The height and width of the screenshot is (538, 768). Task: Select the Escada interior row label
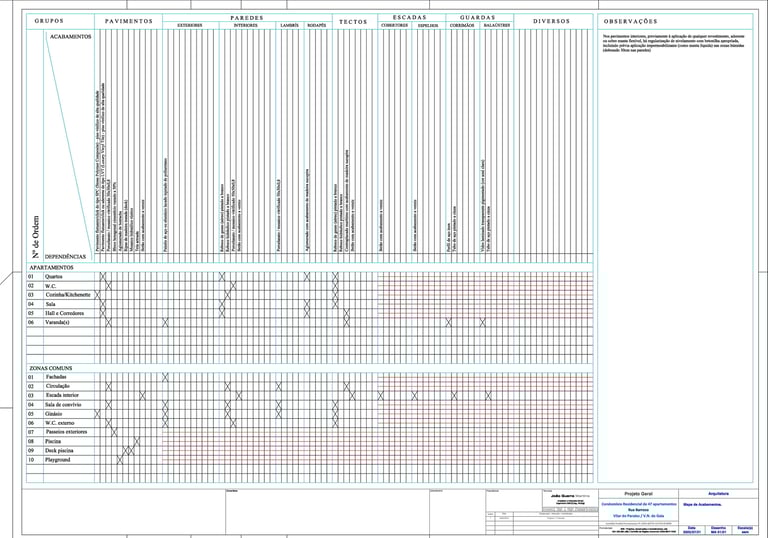pyautogui.click(x=62, y=395)
